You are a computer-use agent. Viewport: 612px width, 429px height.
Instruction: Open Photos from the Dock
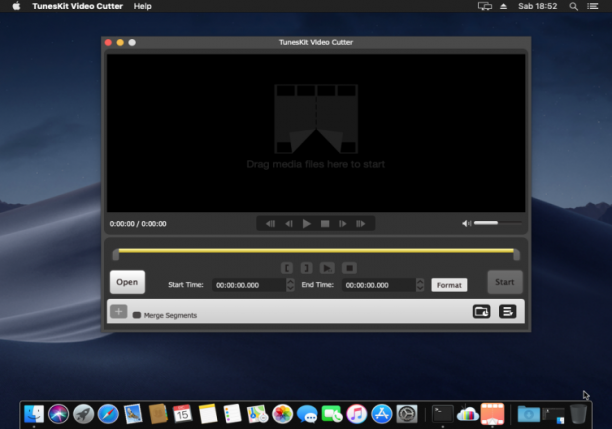tap(282, 414)
